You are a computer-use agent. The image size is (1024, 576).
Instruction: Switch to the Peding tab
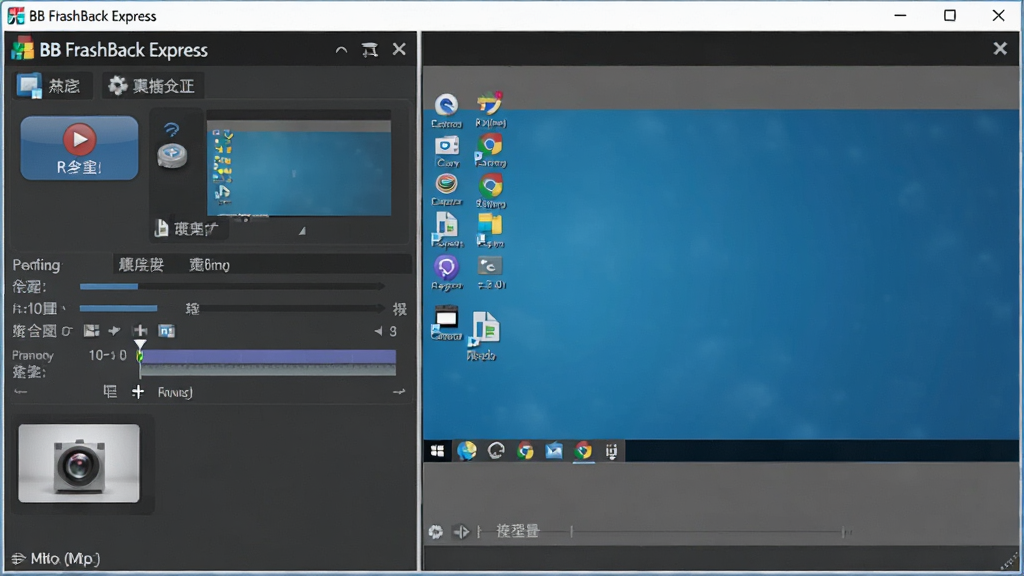point(37,264)
